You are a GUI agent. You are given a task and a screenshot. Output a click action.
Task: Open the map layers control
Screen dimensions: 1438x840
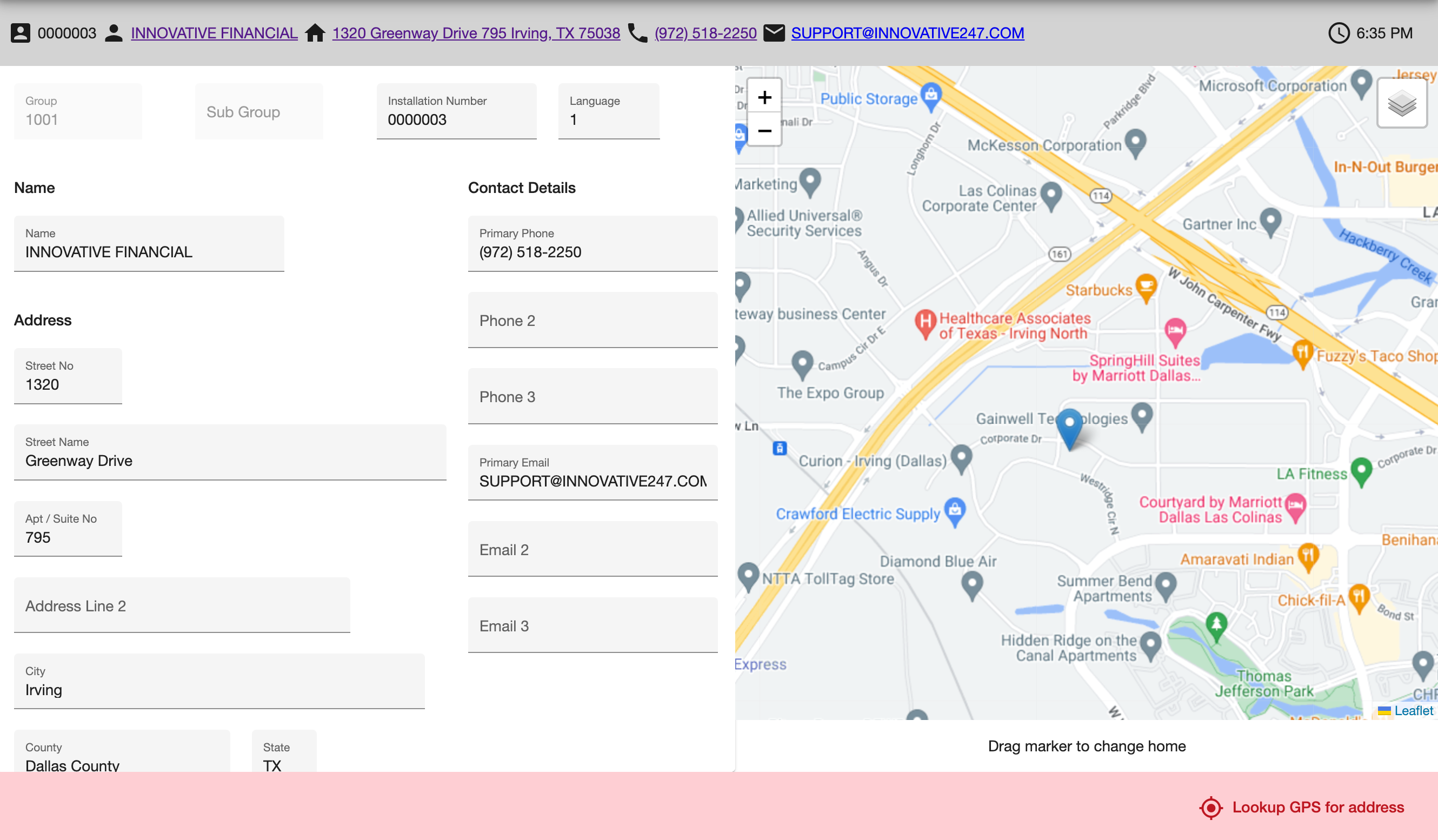pos(1401,104)
